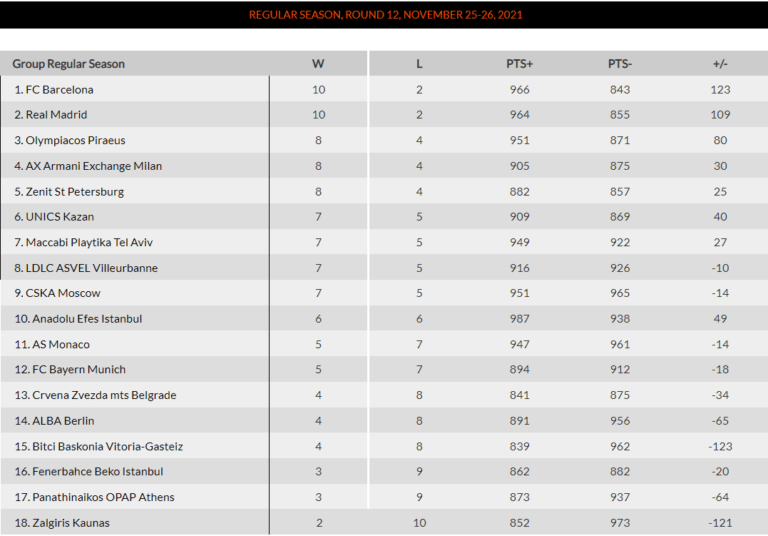Select the CSKA Moscow row

(x=63, y=293)
